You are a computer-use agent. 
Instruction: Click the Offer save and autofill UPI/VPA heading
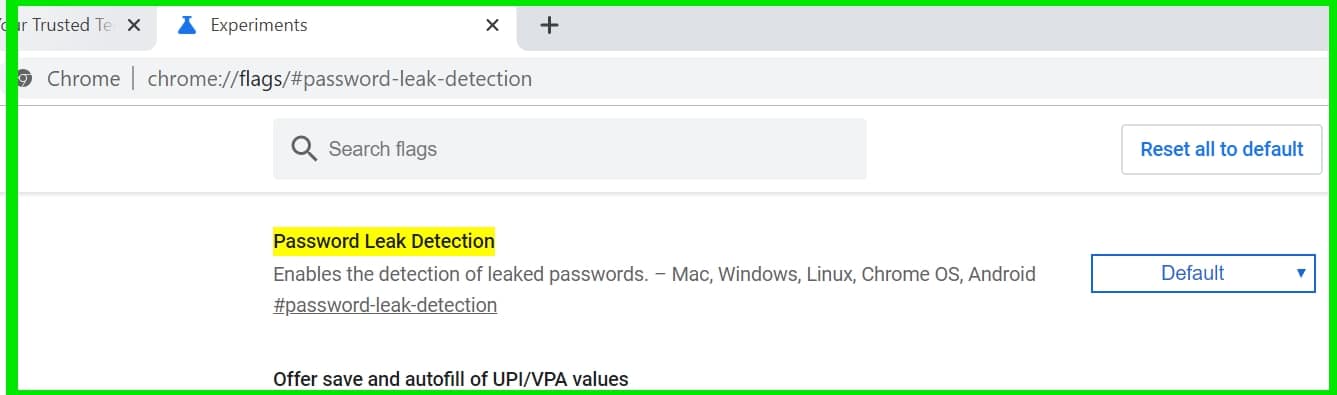pos(451,379)
